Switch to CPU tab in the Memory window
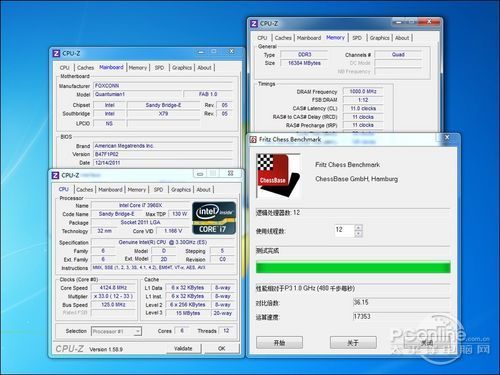The image size is (500, 375). pos(262,38)
